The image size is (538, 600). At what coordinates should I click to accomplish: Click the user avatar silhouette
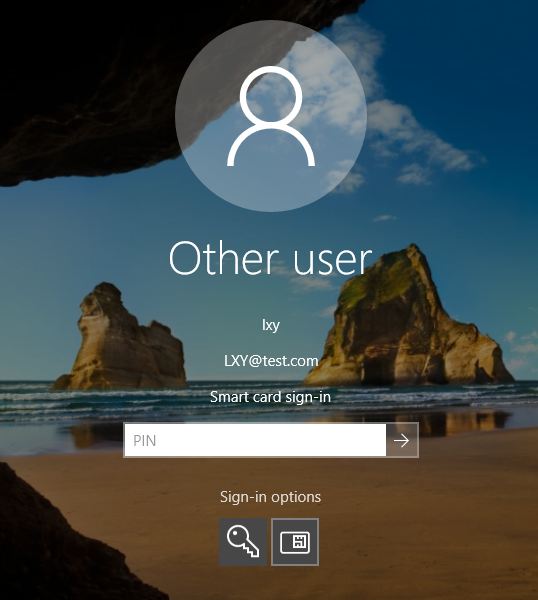[x=271, y=116]
